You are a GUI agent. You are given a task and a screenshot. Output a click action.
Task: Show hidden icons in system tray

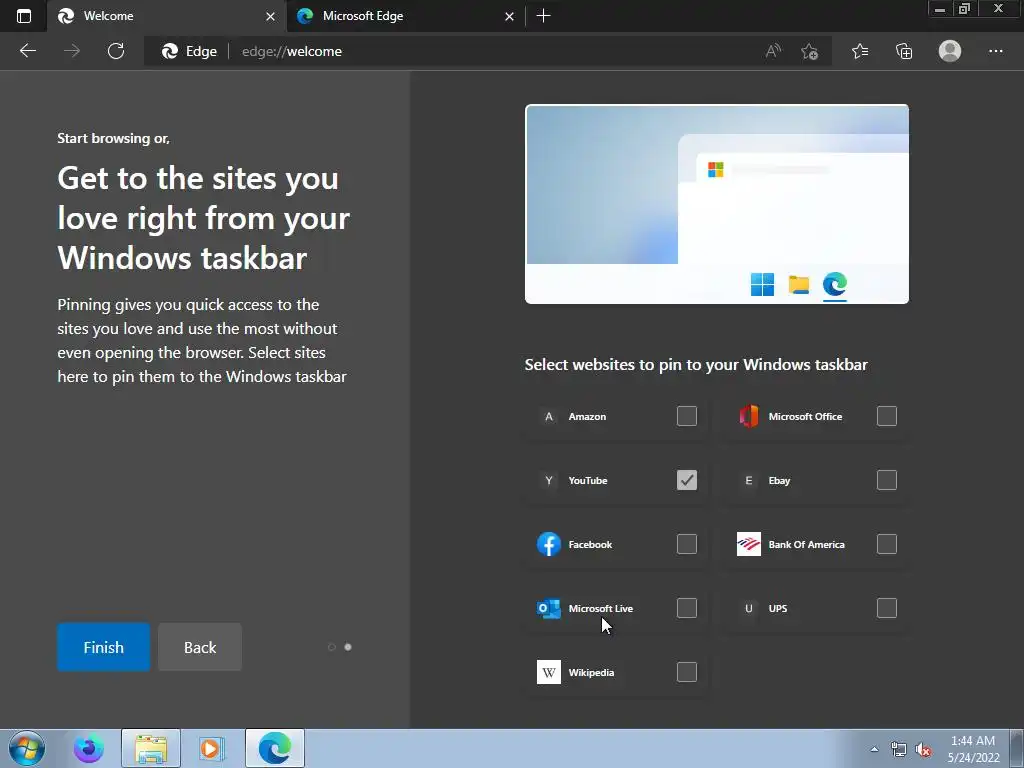[x=874, y=749]
